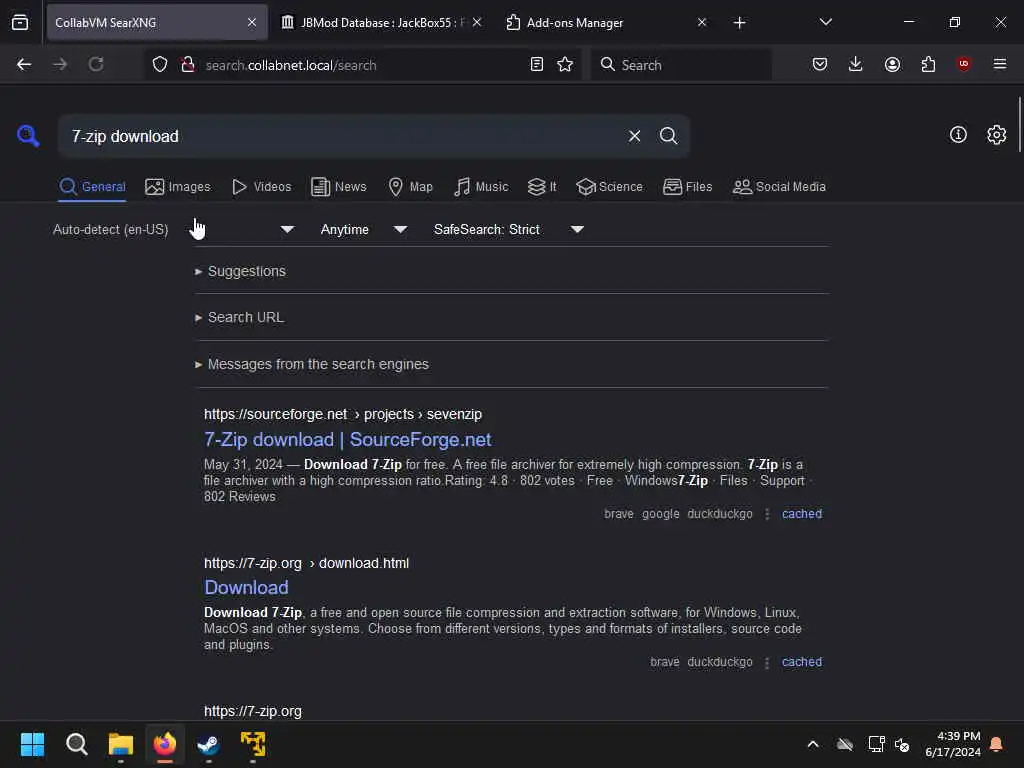Open the 7-zip.org Download result link

click(246, 587)
